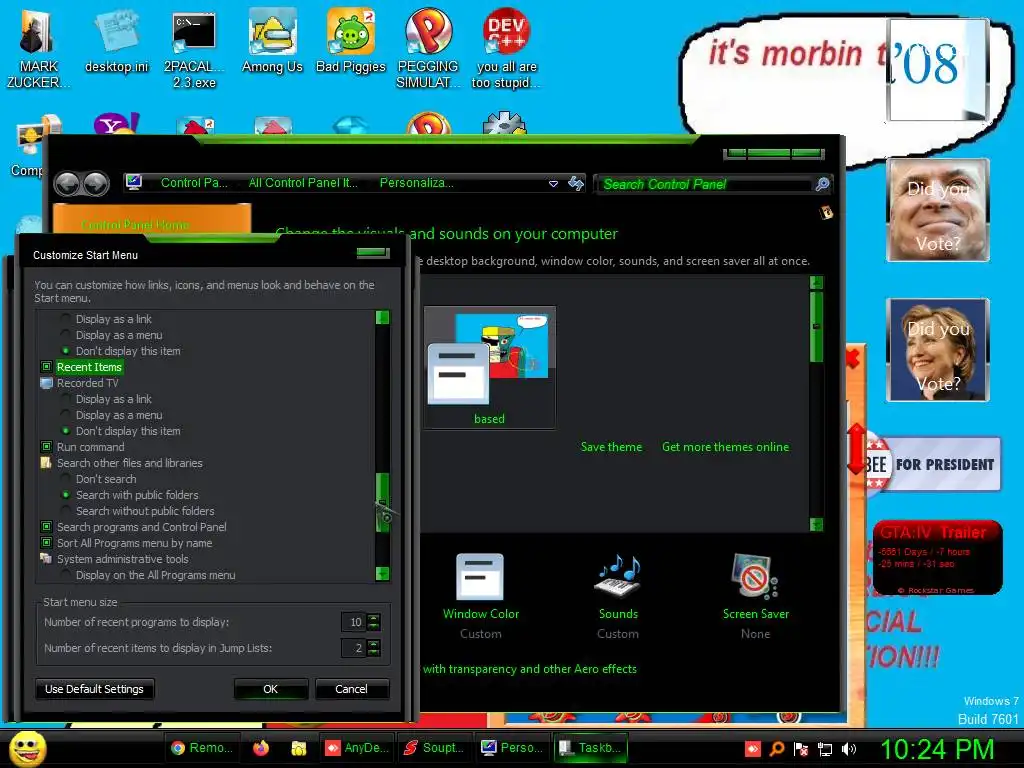Click the AnyDesk icon in the system tray
This screenshot has height=768, width=1024.
point(753,749)
